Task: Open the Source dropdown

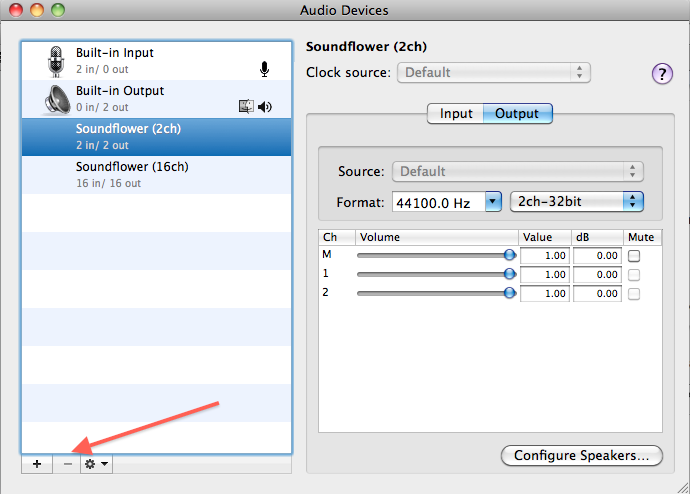Action: click(518, 172)
